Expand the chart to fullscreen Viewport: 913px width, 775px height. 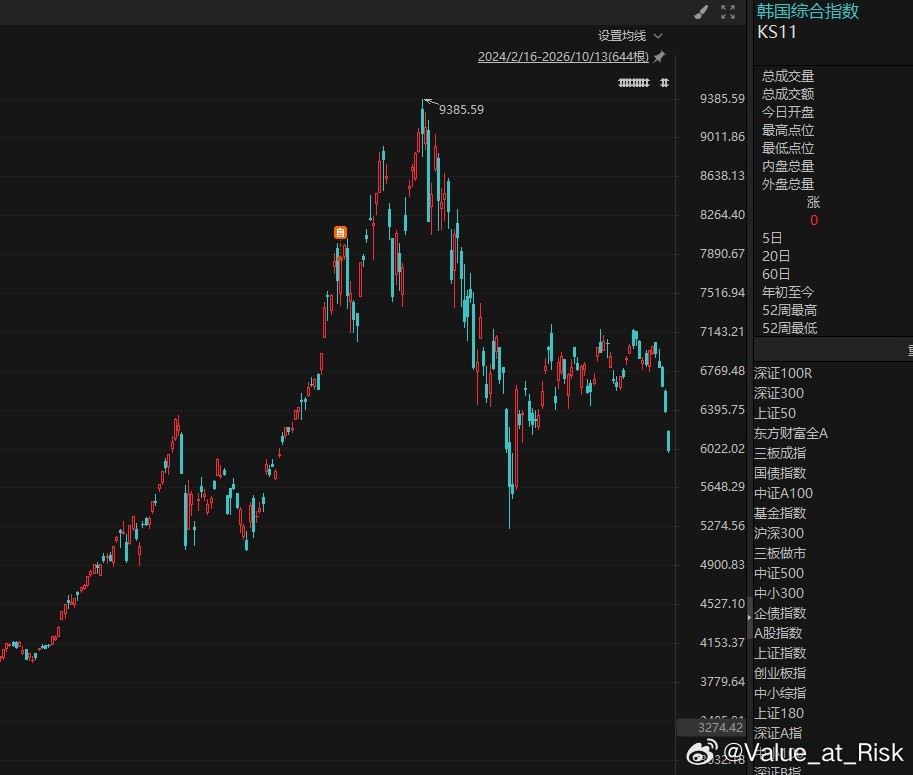[x=728, y=12]
